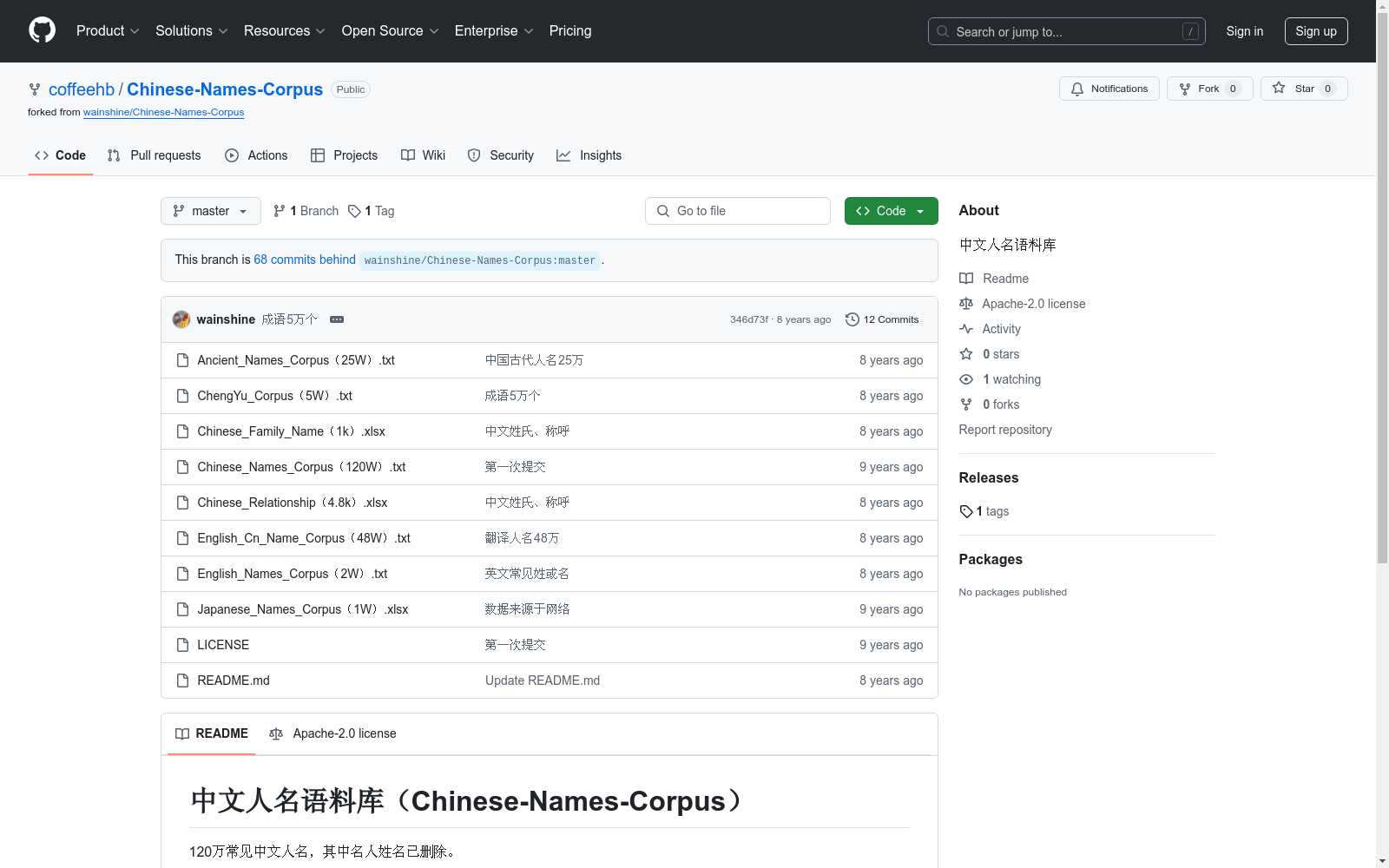Screen dimensions: 1389x868
Task: Open the wainshine/Chinese-Names-Corpus forked-from link
Action: point(163,112)
